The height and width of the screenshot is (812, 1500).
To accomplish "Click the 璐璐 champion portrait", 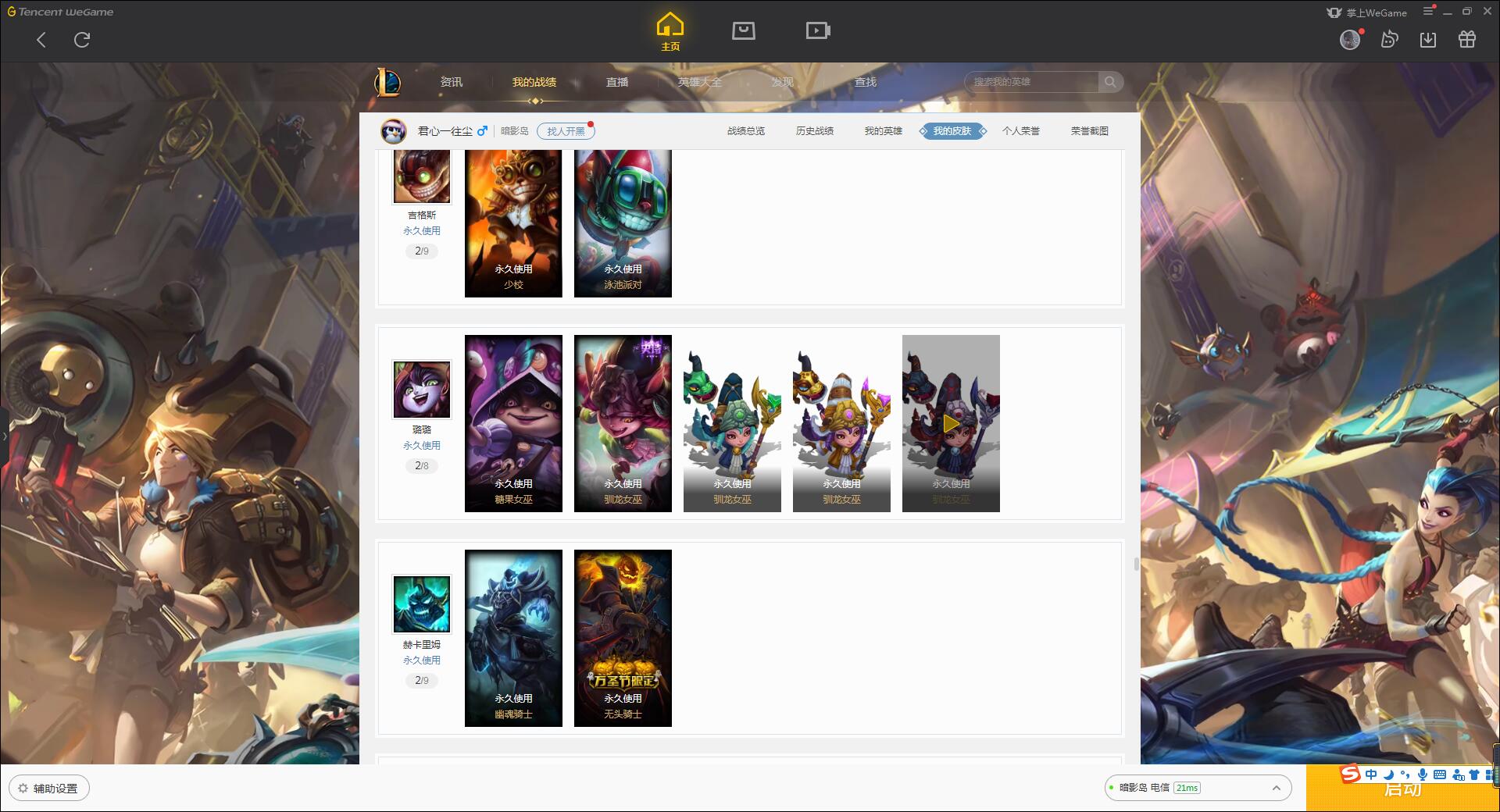I will [422, 389].
